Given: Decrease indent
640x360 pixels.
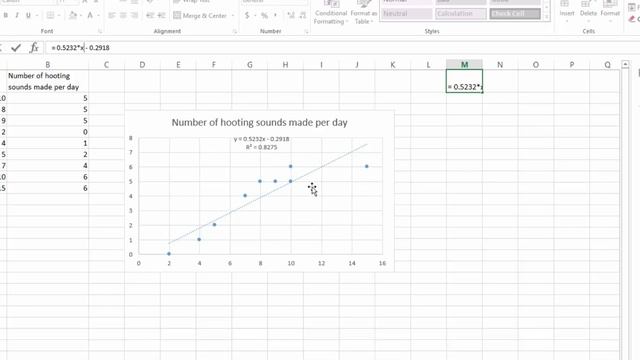Looking at the screenshot, I should [150, 16].
